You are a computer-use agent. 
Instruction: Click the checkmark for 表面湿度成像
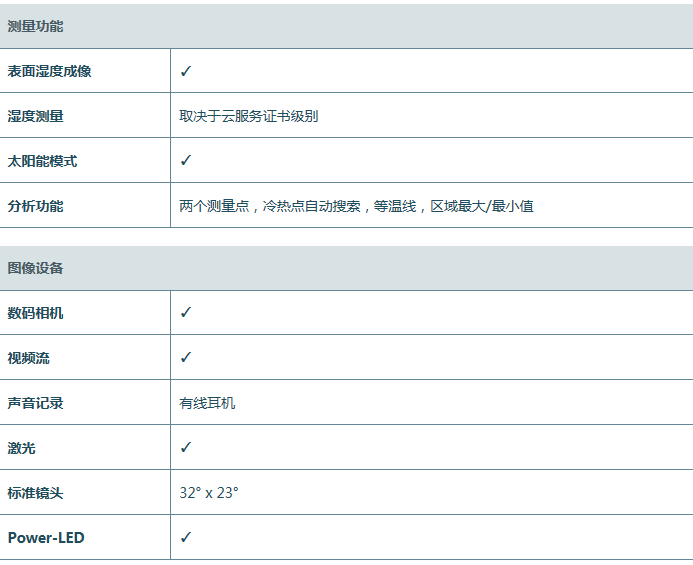[x=186, y=71]
